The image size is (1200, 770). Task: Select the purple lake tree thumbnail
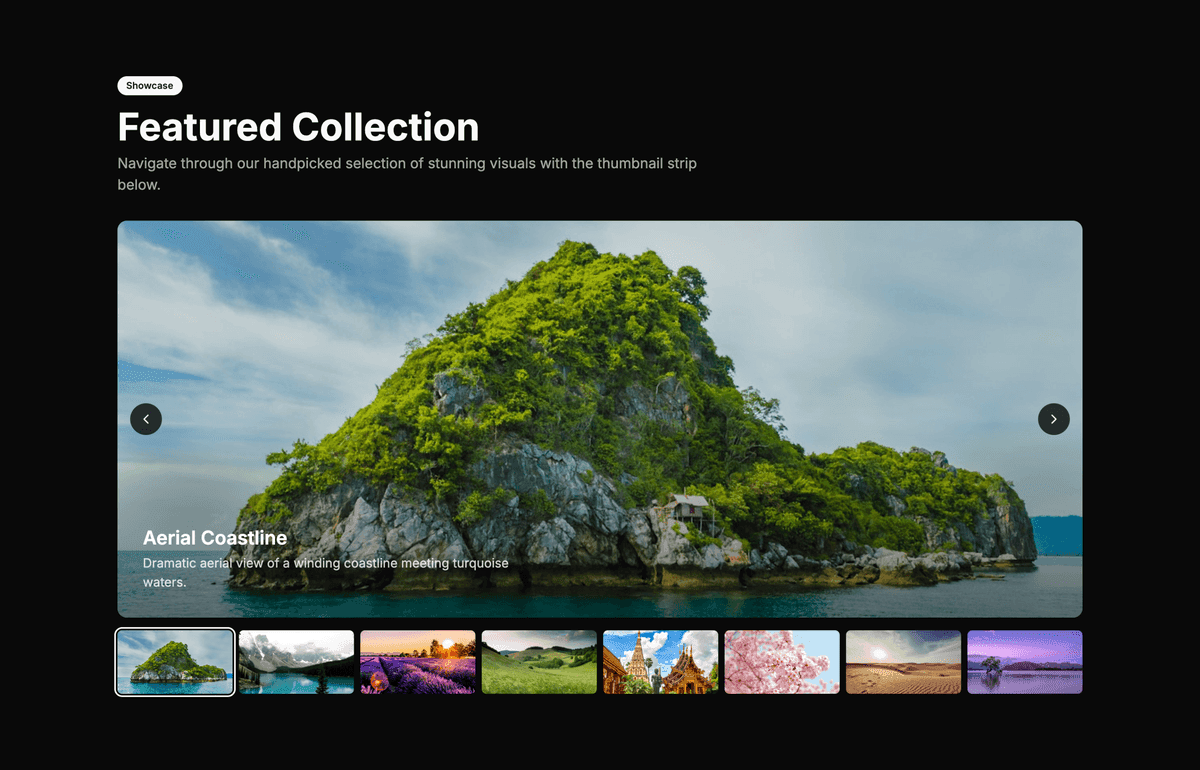(x=1024, y=661)
